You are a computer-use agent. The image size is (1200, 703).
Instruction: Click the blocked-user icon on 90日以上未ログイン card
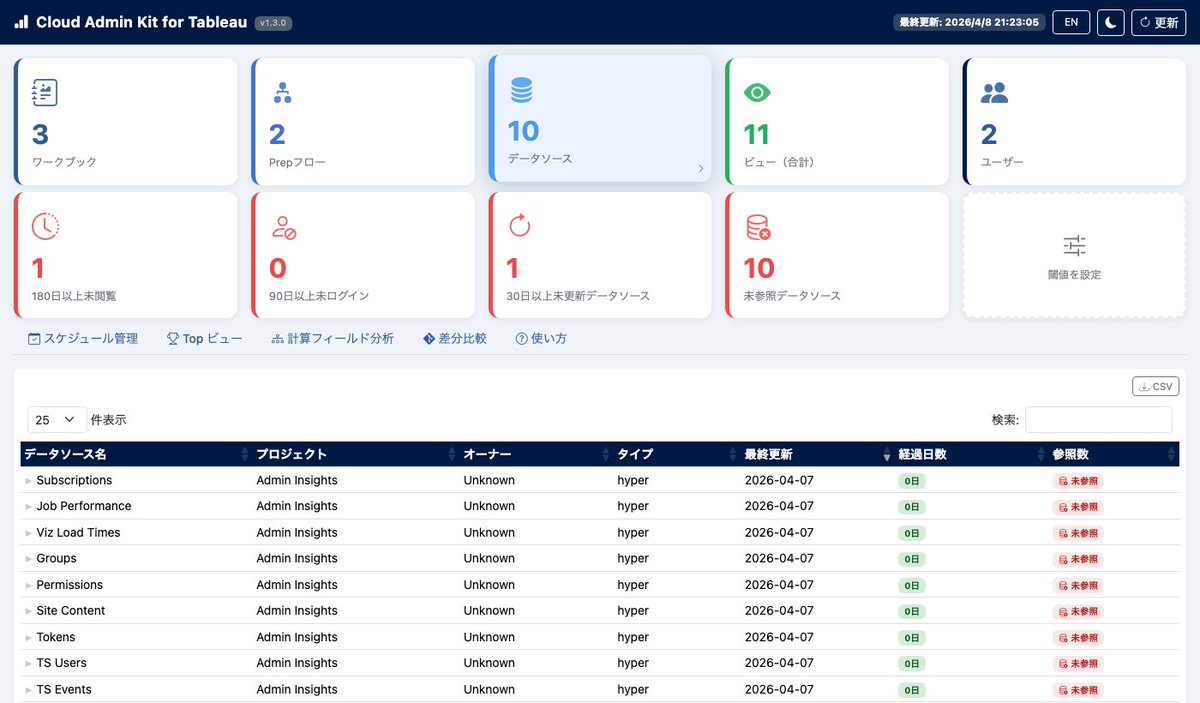click(x=283, y=227)
